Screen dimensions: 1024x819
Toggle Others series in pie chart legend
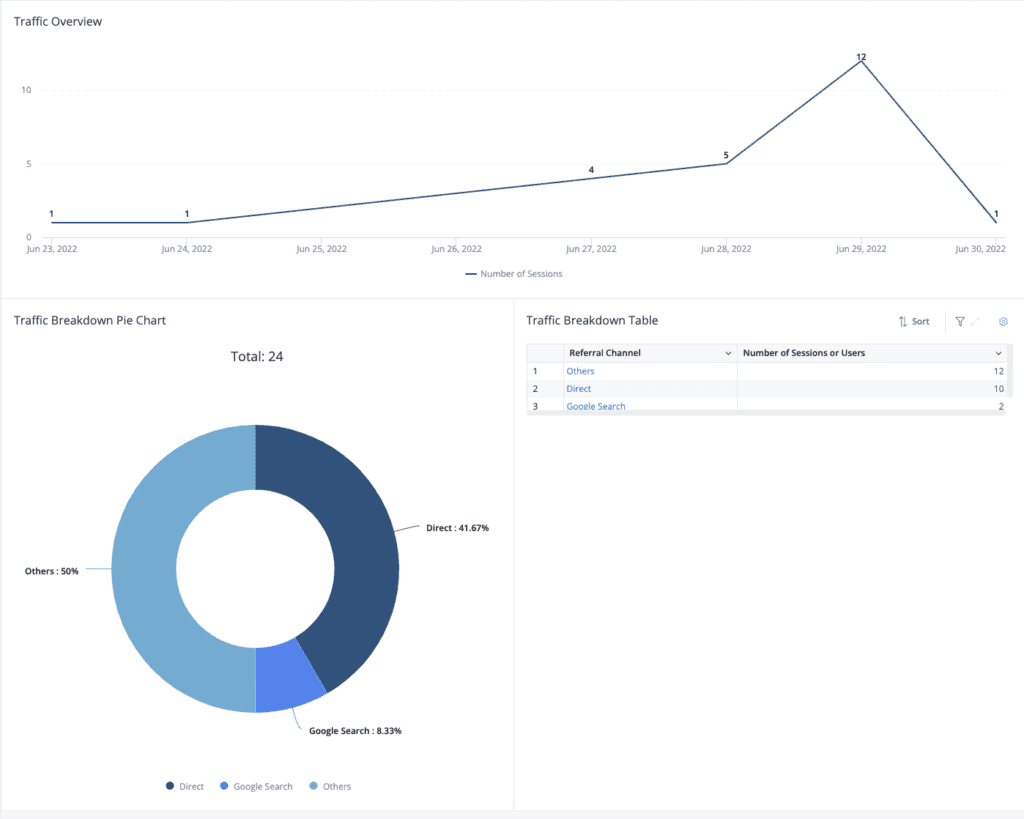click(330, 786)
